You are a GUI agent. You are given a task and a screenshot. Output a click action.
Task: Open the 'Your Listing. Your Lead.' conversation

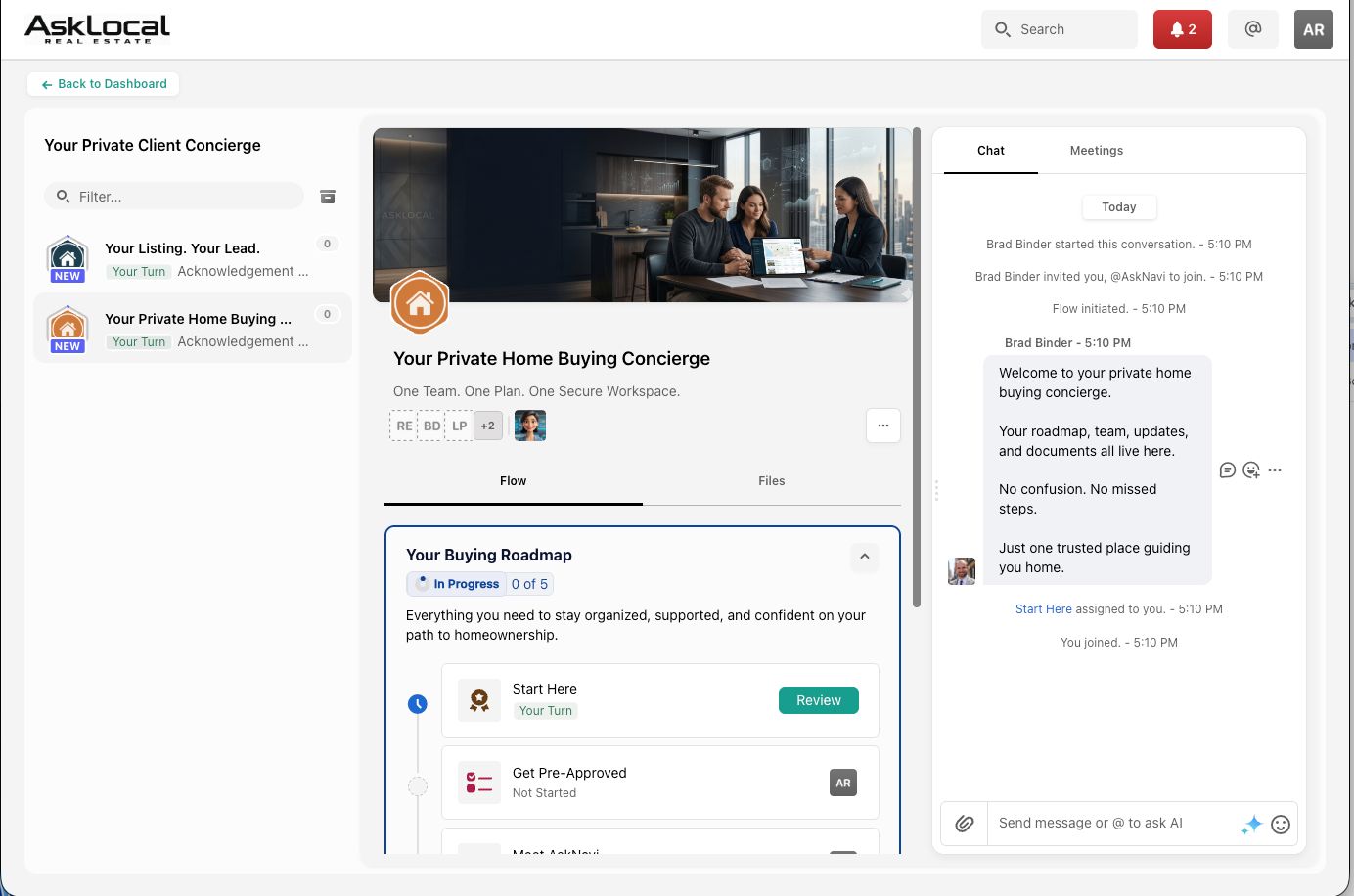(193, 259)
